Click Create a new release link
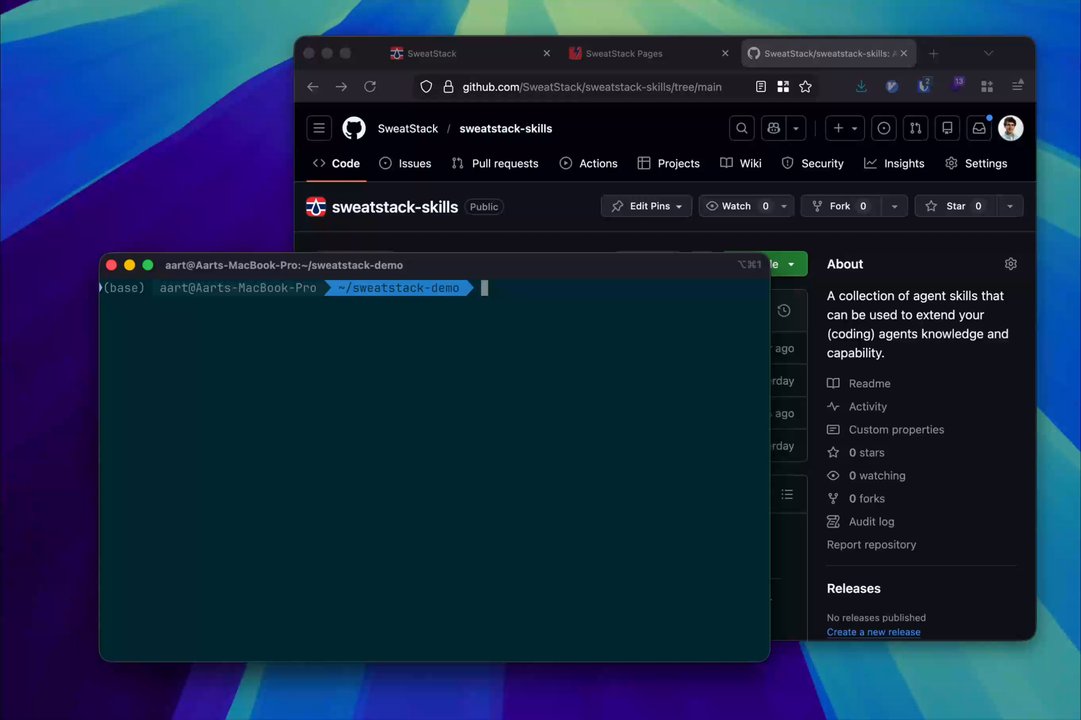This screenshot has height=720, width=1081. point(873,632)
